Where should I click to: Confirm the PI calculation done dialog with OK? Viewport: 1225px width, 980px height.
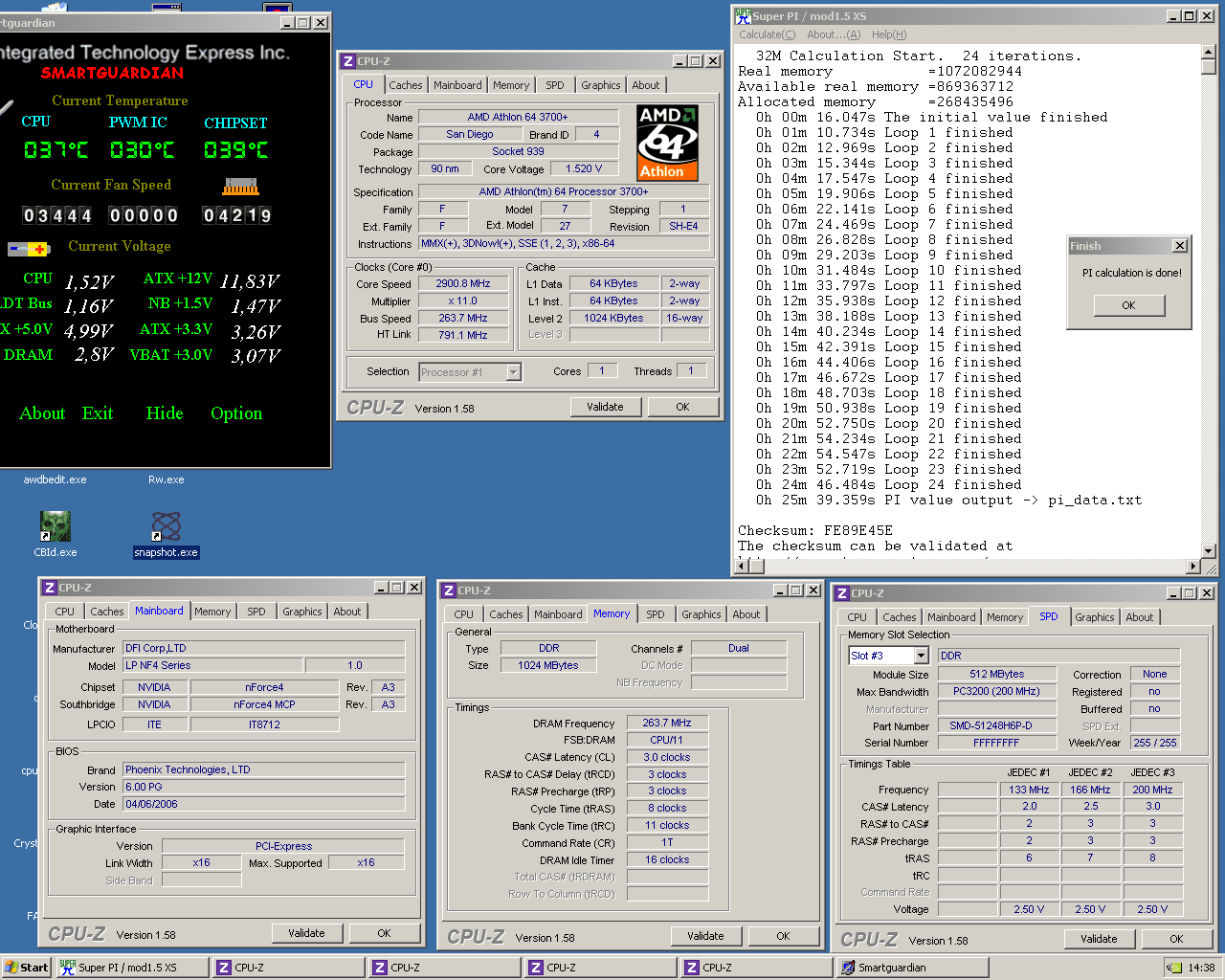tap(1129, 305)
